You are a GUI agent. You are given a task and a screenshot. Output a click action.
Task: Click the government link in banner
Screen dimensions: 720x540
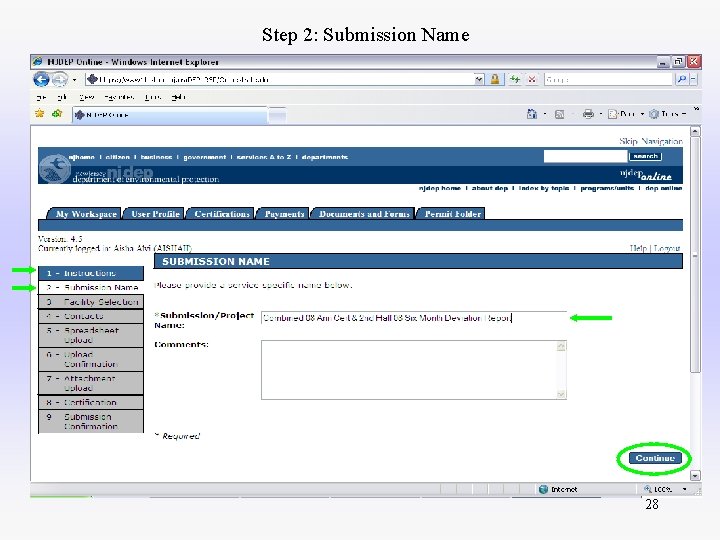[204, 157]
